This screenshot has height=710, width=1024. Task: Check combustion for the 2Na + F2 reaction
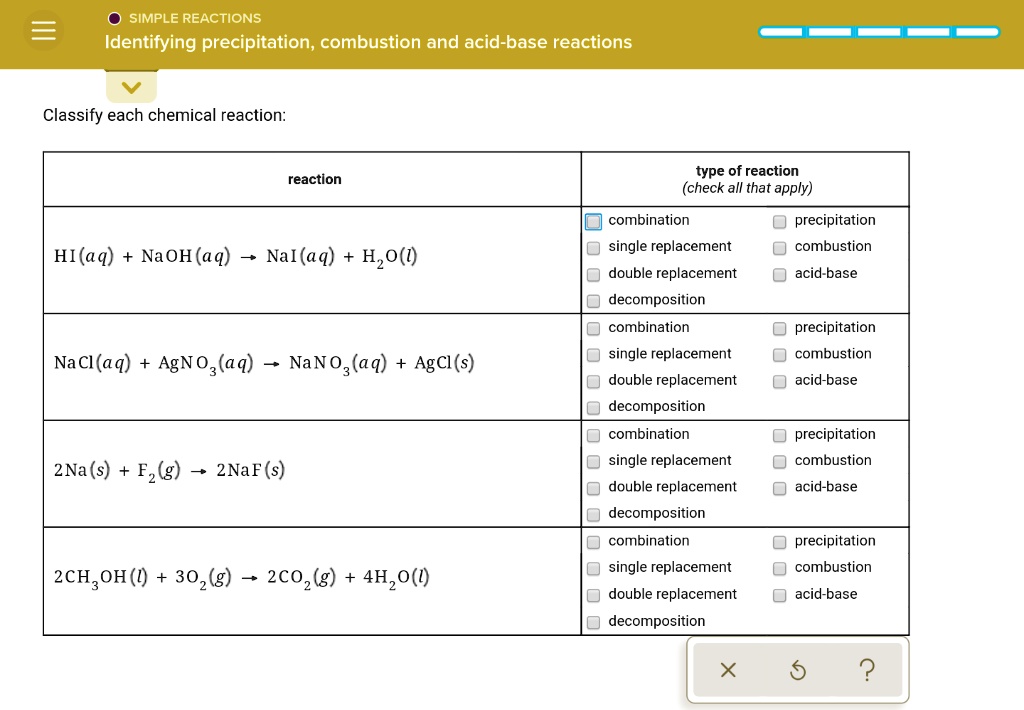pos(779,460)
